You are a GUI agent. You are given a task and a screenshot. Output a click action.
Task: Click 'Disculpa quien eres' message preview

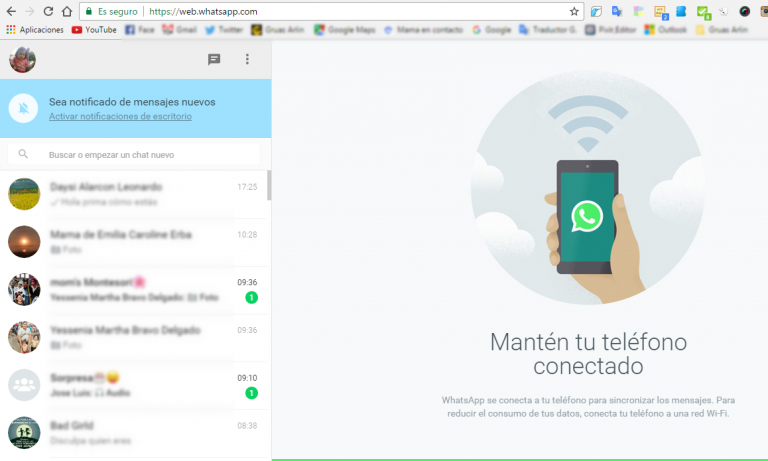coord(90,441)
